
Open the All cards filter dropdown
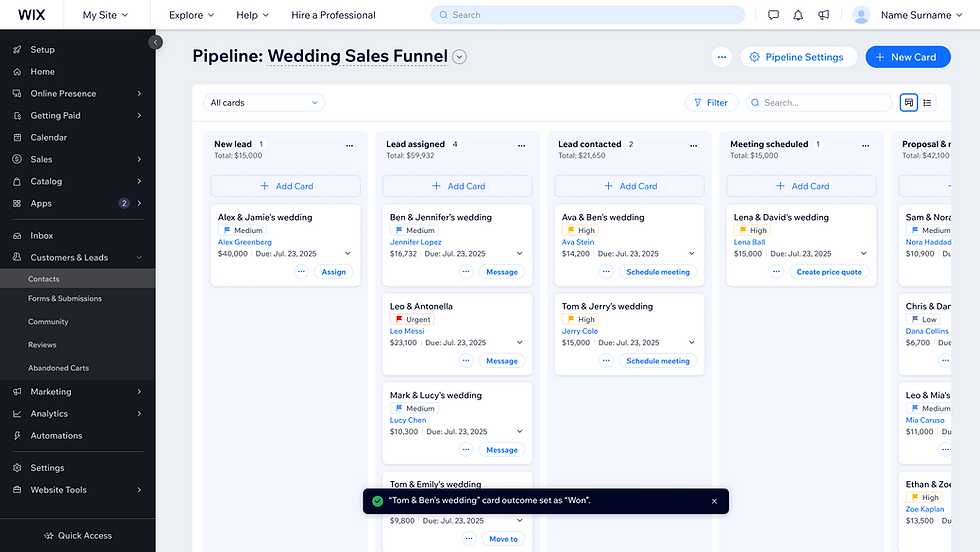tap(264, 103)
